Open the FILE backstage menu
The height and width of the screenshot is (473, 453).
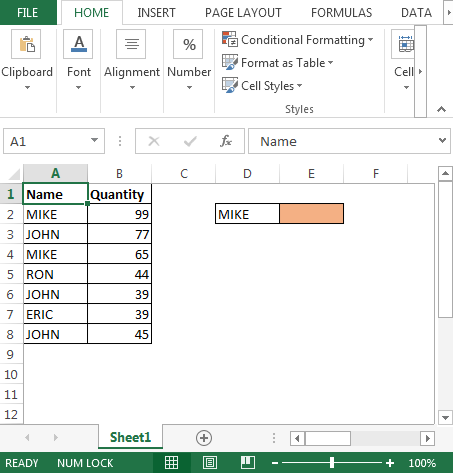(x=28, y=13)
